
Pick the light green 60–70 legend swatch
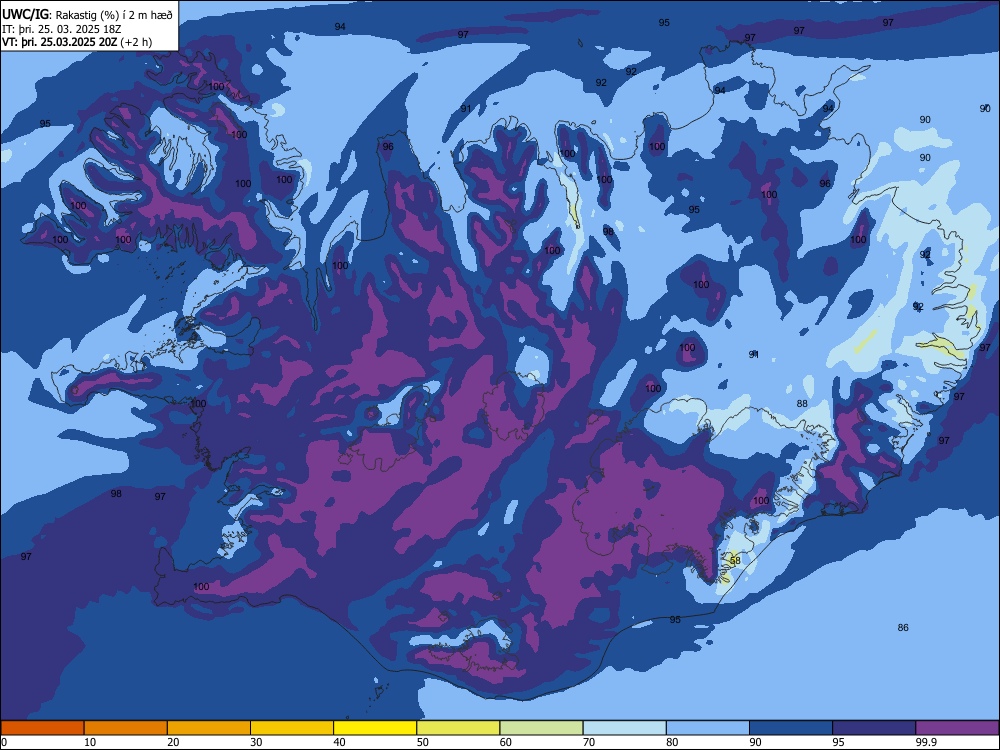pos(541,728)
